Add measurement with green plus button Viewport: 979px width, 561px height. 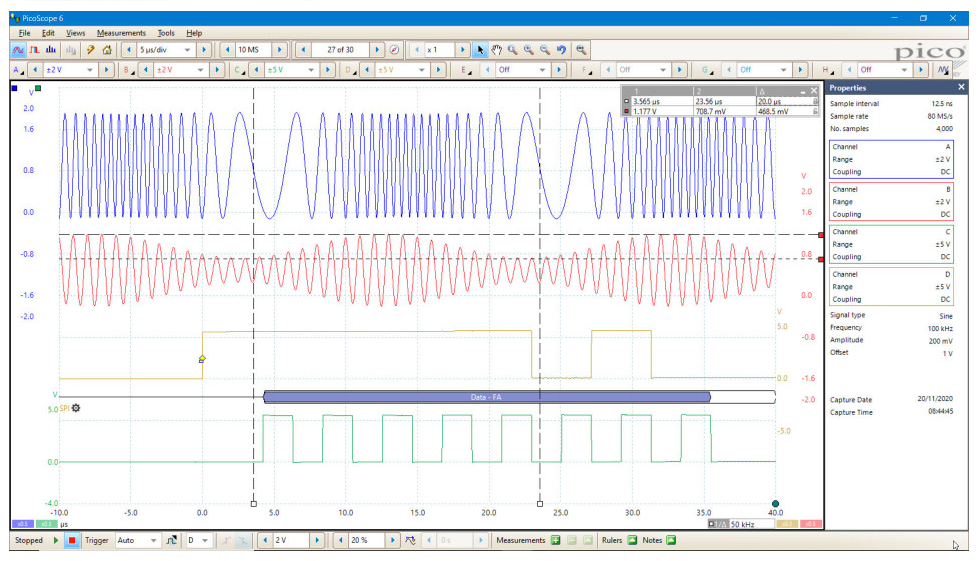(556, 540)
